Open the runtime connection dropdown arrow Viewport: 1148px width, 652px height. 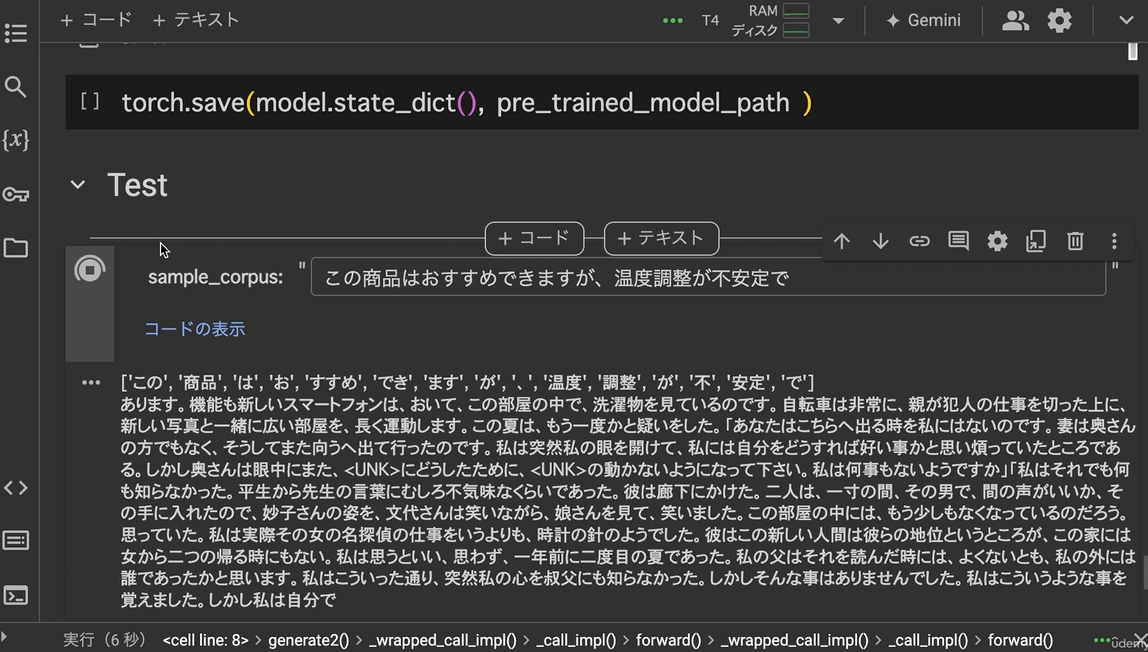pyautogui.click(x=838, y=20)
